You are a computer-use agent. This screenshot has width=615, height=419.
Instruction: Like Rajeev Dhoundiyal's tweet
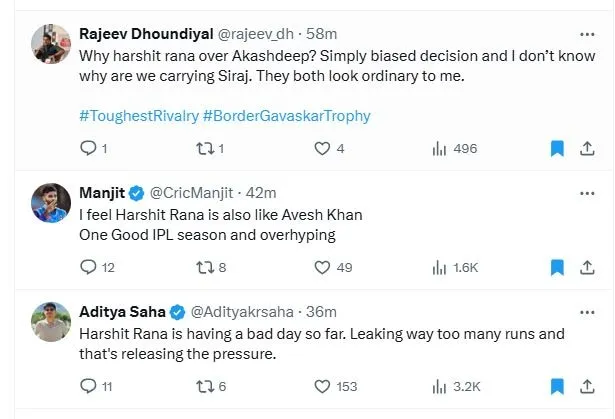coord(322,149)
